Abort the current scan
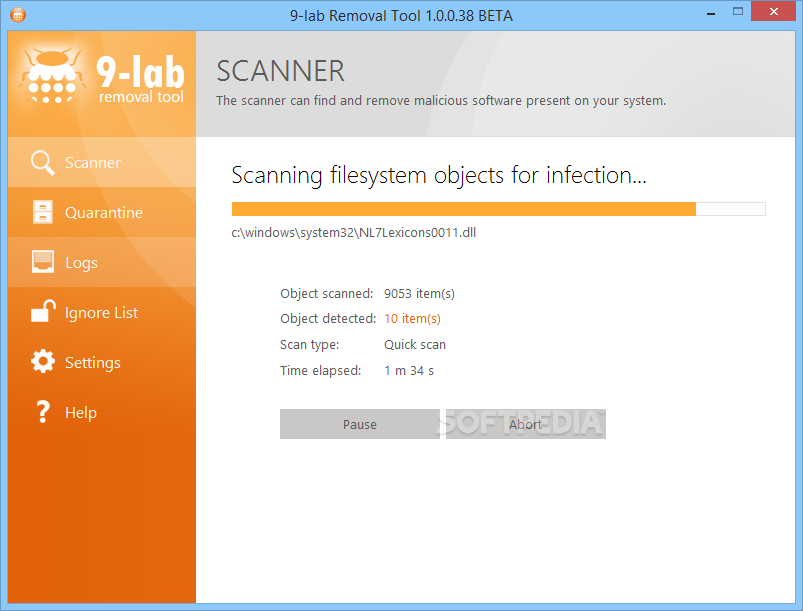This screenshot has width=803, height=611. (525, 424)
